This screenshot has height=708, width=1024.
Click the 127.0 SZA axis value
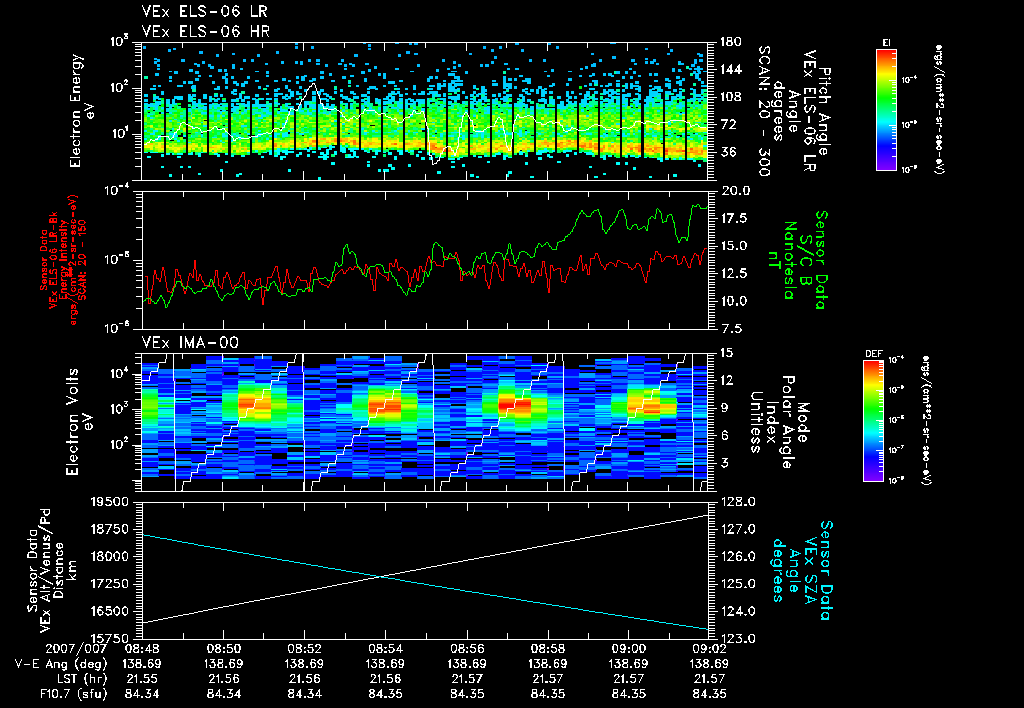click(738, 529)
